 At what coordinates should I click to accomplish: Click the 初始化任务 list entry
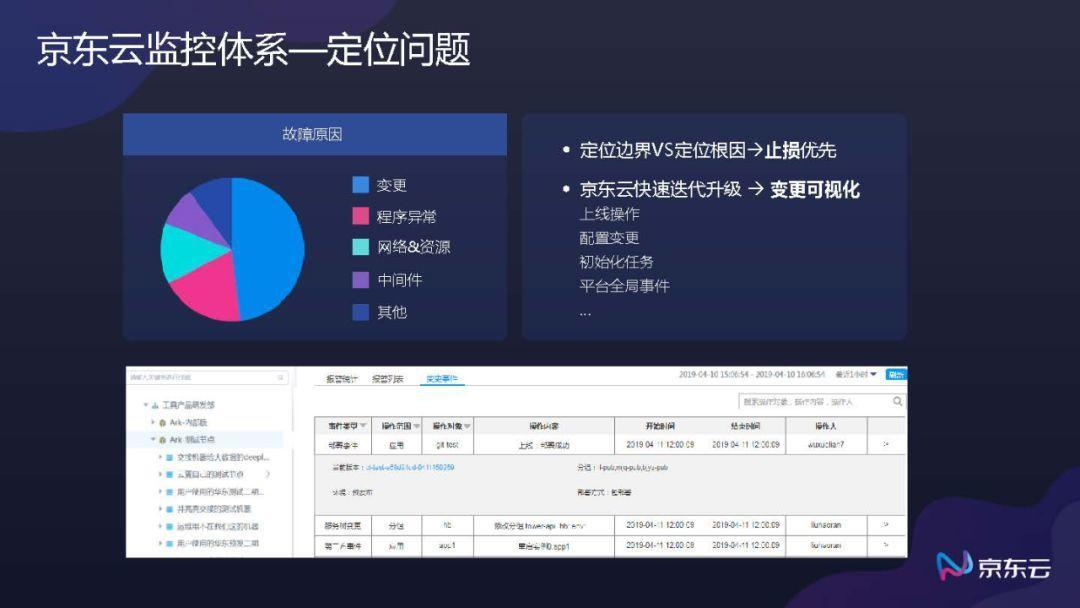616,262
